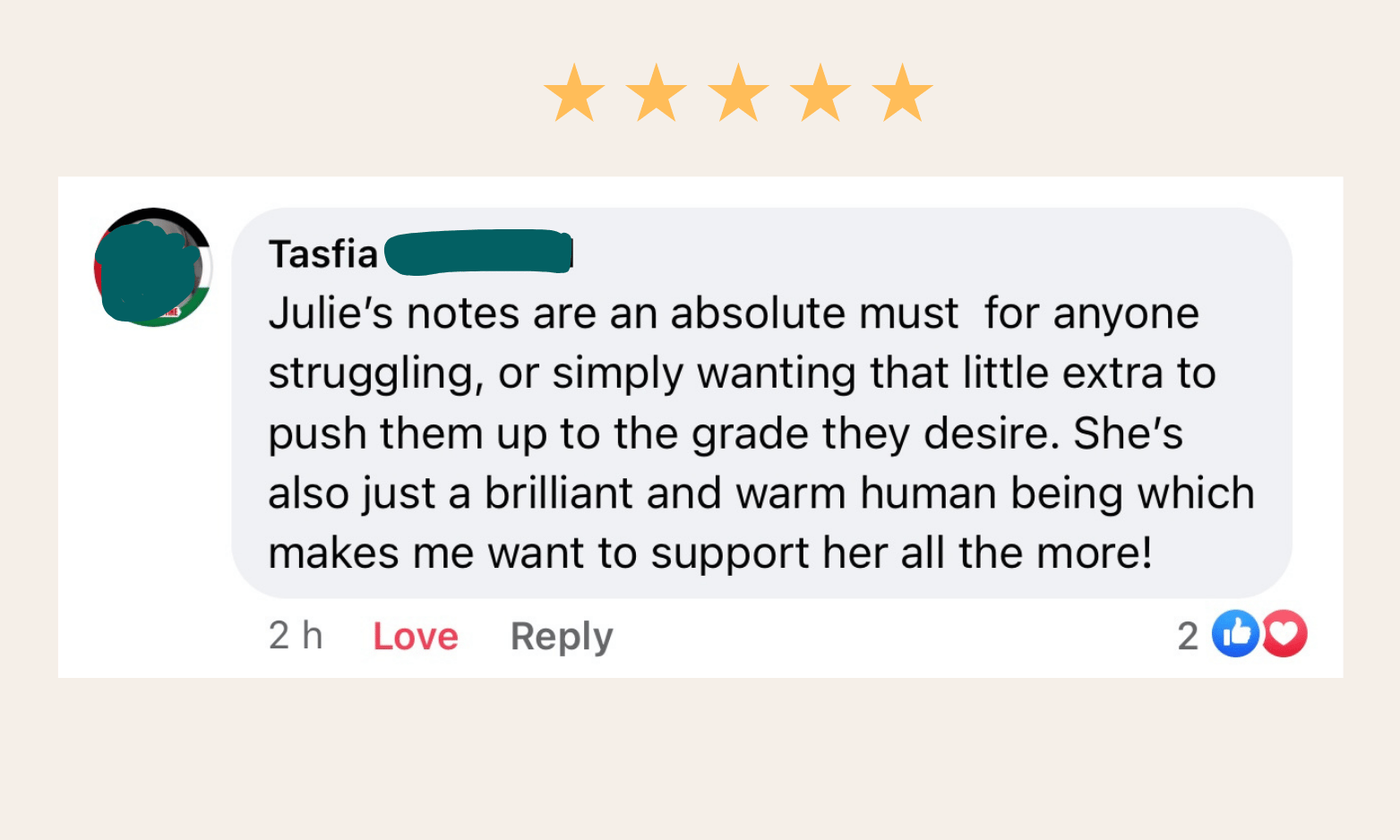The height and width of the screenshot is (840, 1400).
Task: Select the middle star of five
Action: (x=738, y=94)
